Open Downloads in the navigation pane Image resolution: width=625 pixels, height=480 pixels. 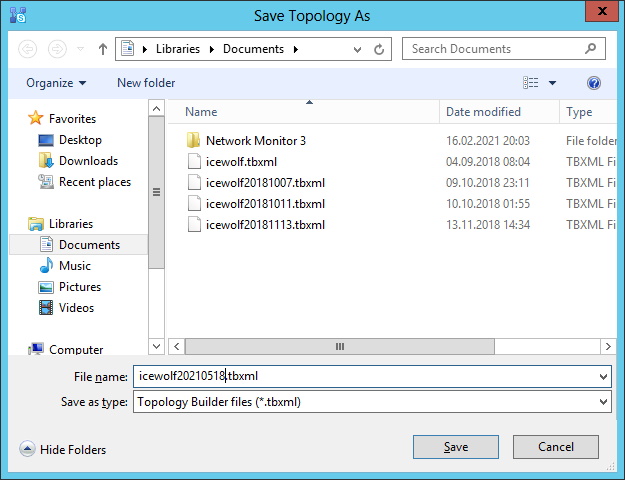point(88,161)
